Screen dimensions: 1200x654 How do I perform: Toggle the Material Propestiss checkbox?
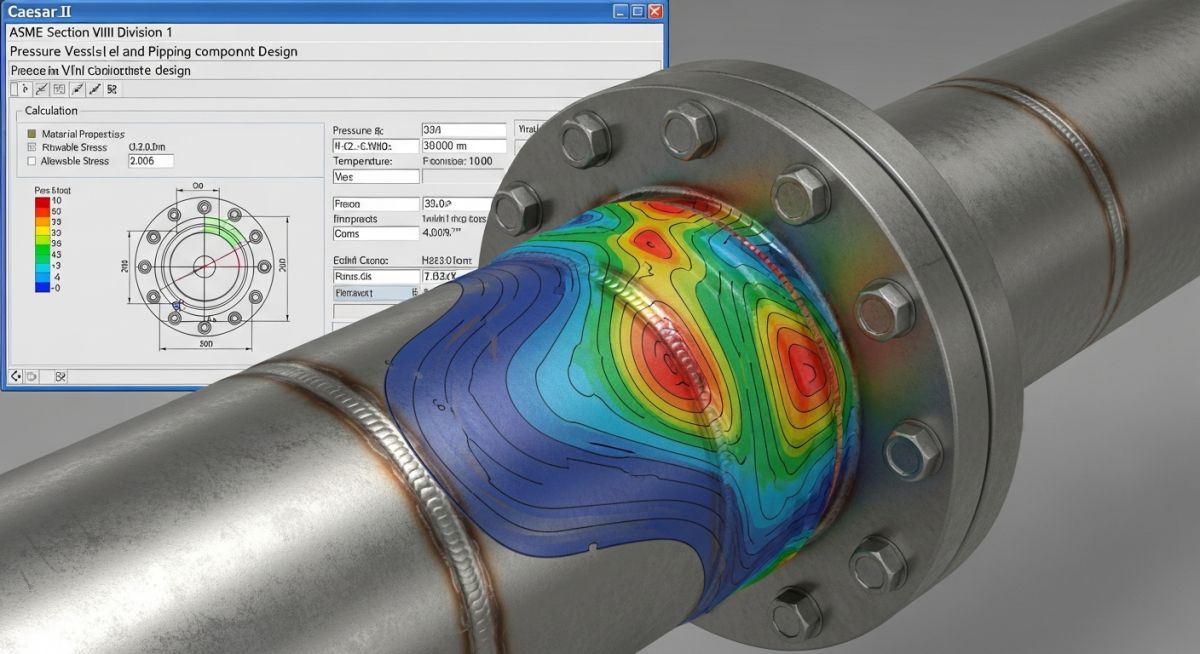(32, 134)
